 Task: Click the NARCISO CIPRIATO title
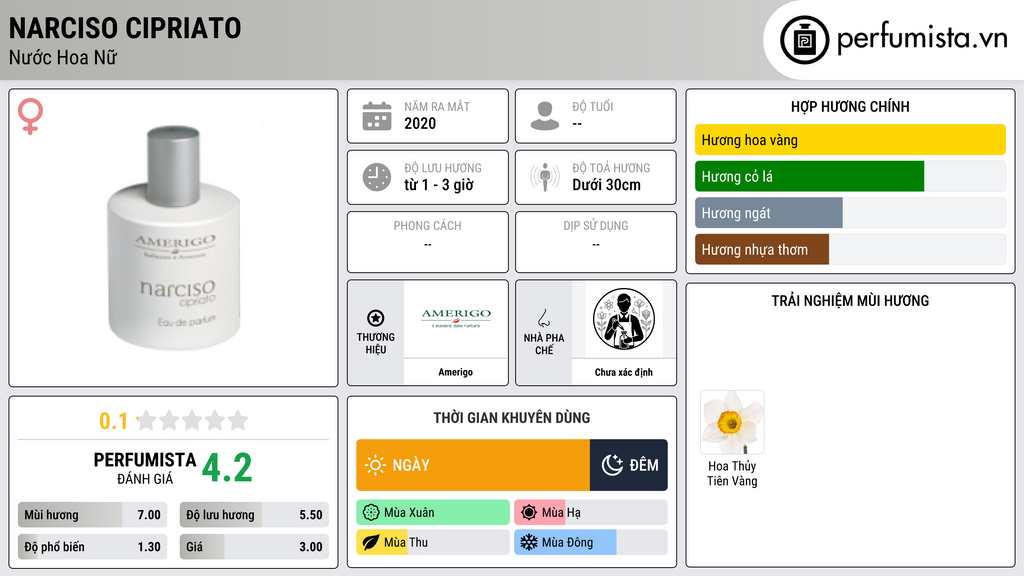click(x=125, y=28)
